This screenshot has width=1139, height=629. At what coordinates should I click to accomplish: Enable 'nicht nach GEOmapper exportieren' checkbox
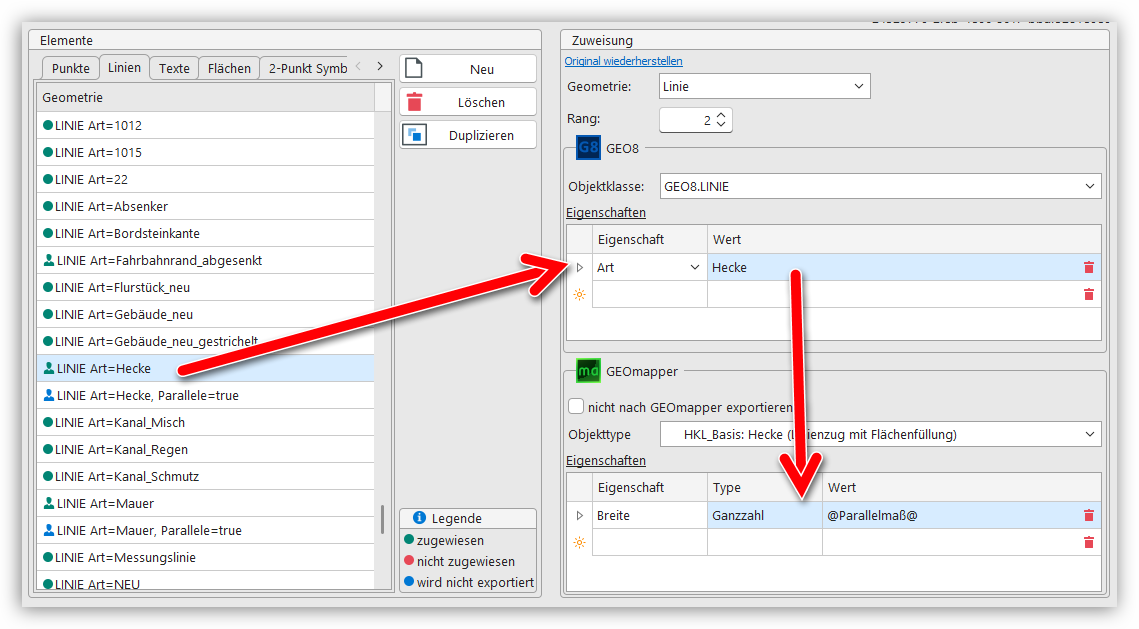click(x=576, y=407)
